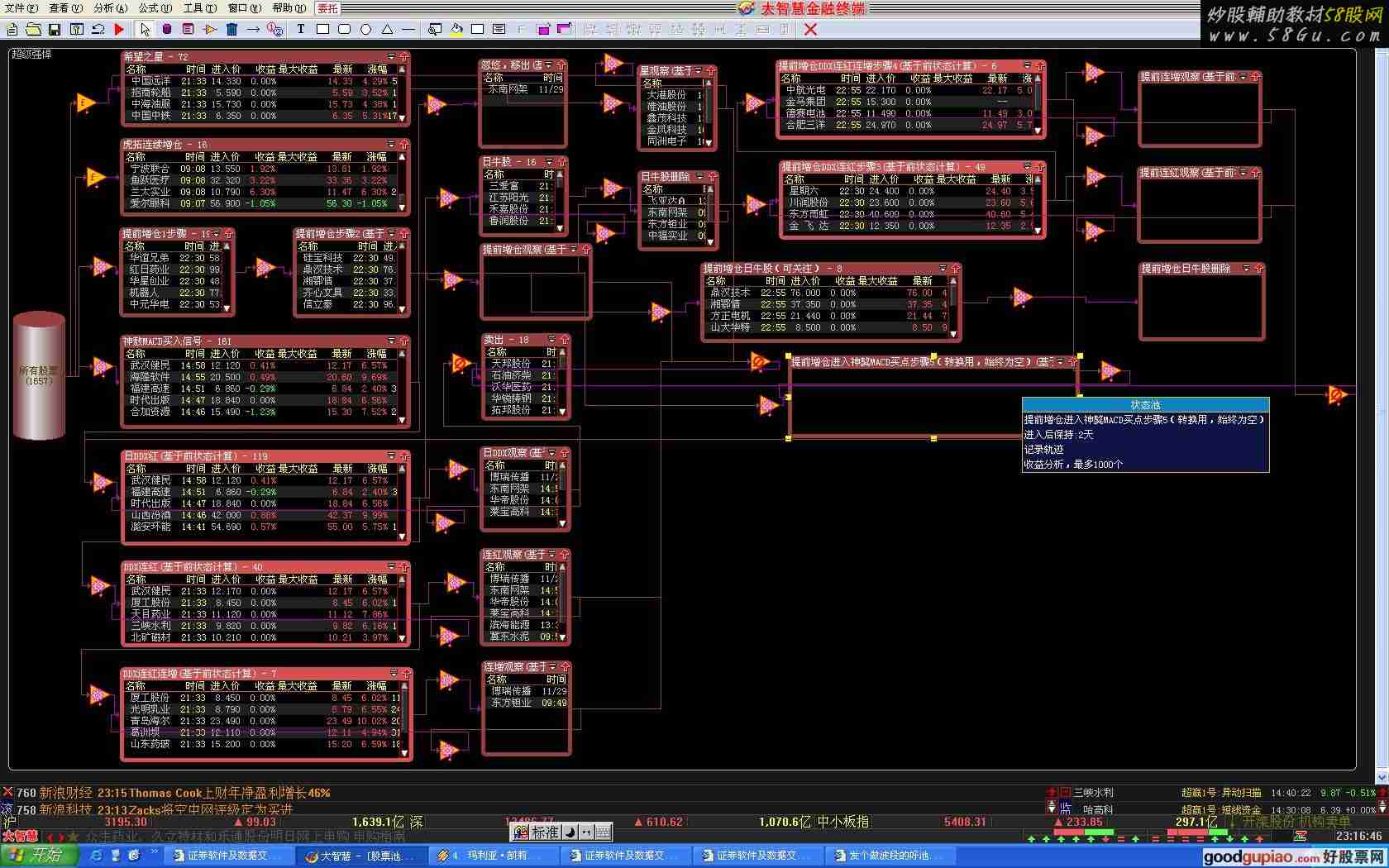
Task: Click the paint bucket fill tool
Action: (456, 29)
